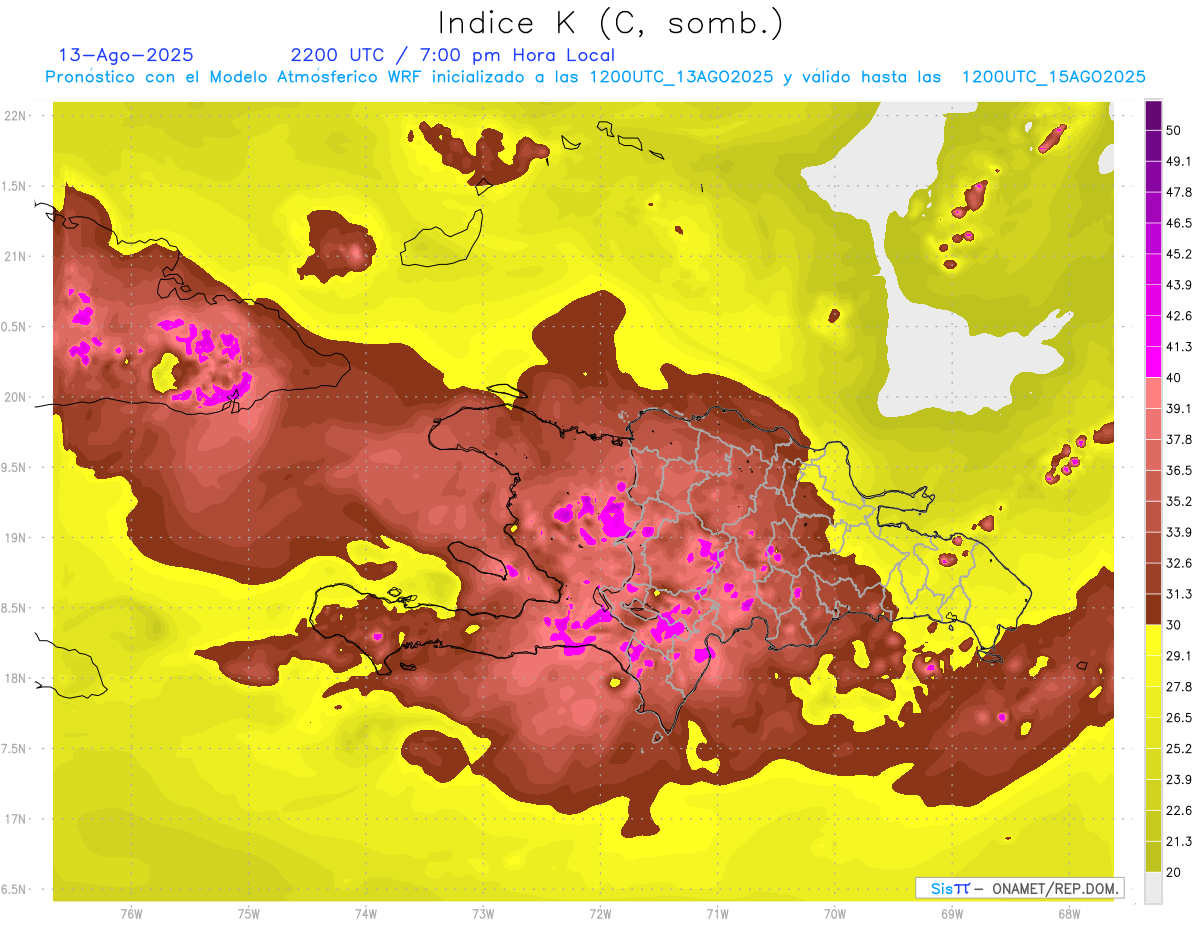Click the latitude axis label 22N

pyautogui.click(x=15, y=116)
